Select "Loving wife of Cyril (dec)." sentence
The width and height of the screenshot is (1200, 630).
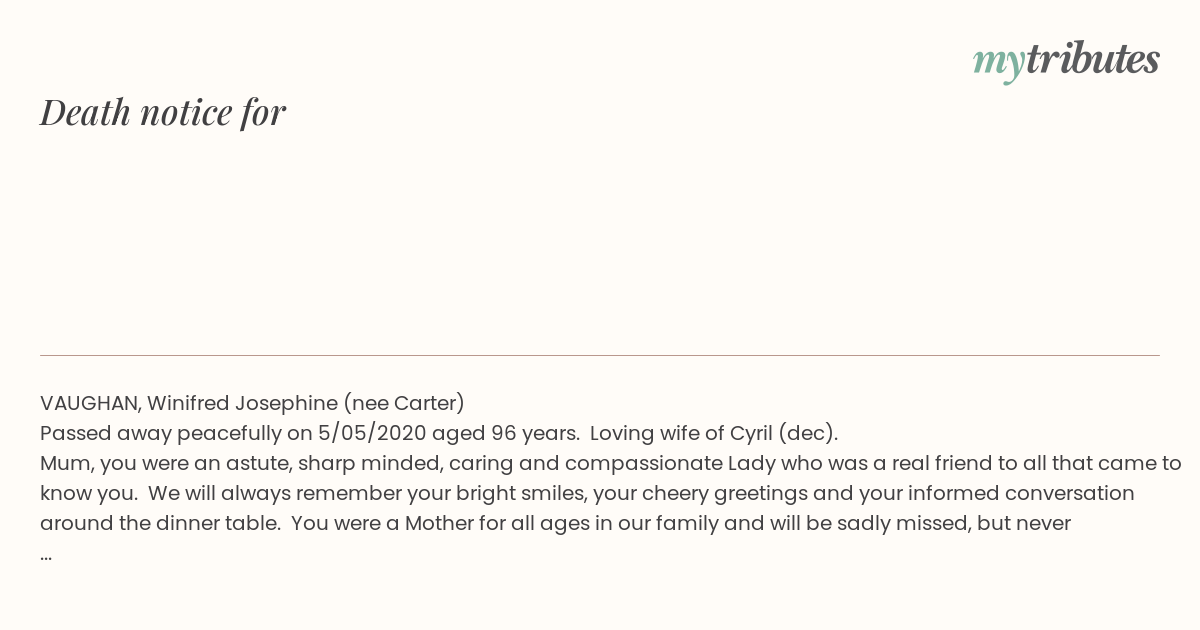pos(713,434)
